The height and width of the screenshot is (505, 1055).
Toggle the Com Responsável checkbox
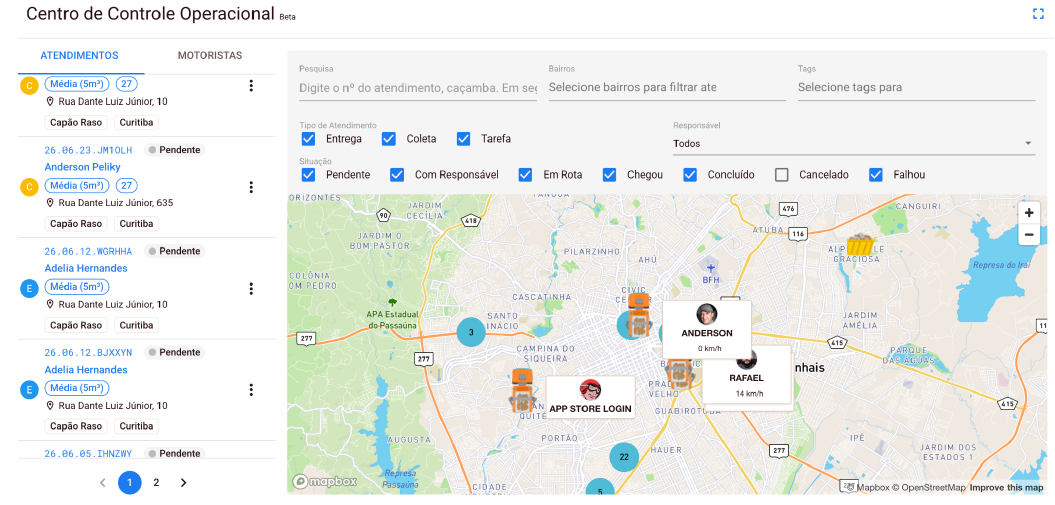[397, 175]
